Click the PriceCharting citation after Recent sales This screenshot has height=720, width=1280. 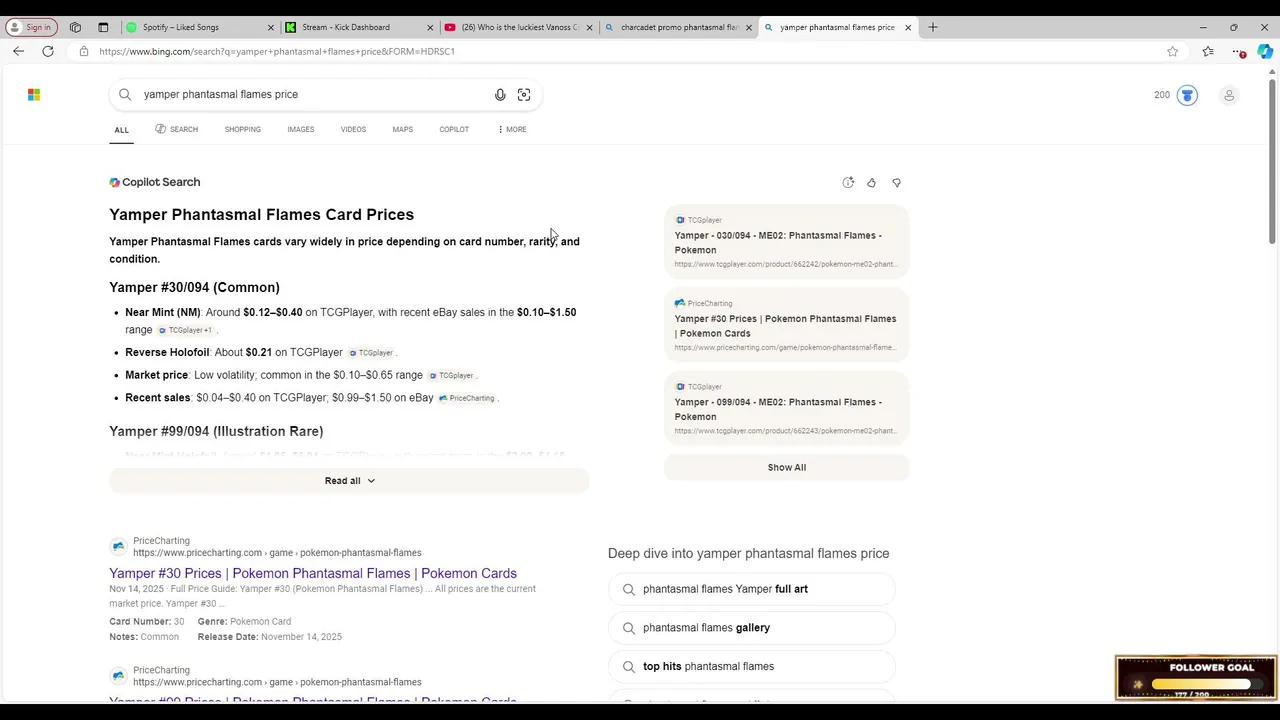[x=468, y=398]
